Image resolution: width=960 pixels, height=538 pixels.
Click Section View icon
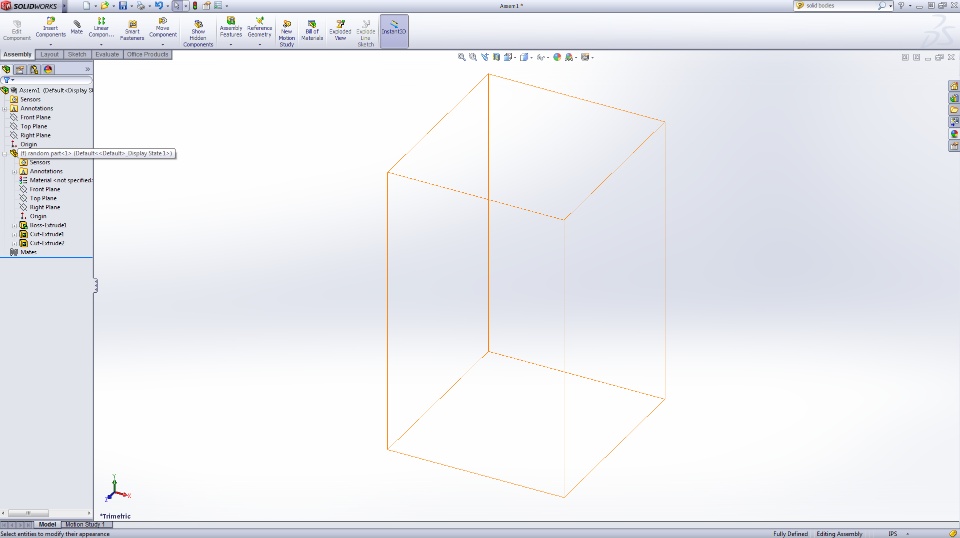[497, 57]
